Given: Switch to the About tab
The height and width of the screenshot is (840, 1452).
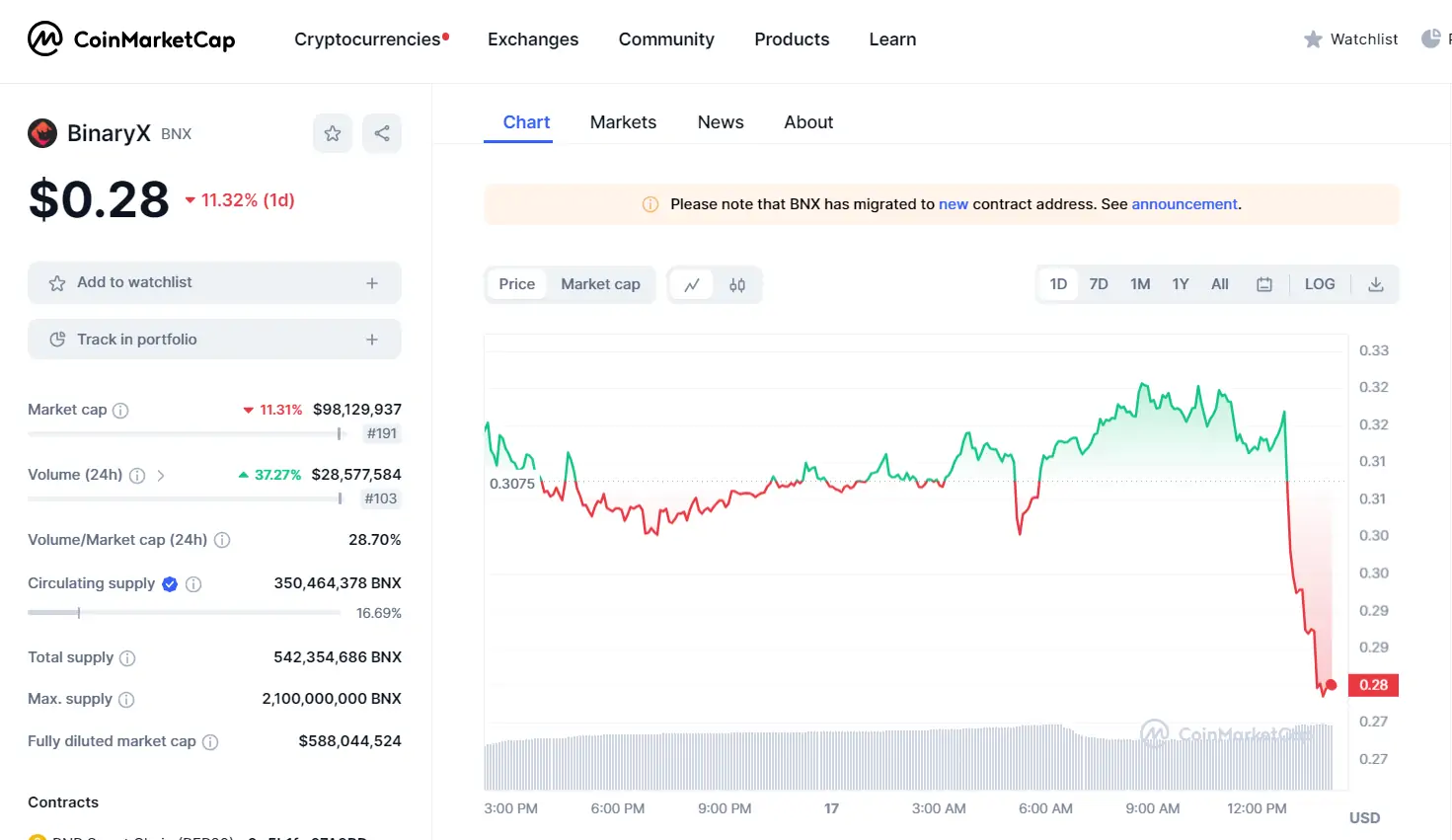Looking at the screenshot, I should pyautogui.click(x=808, y=122).
